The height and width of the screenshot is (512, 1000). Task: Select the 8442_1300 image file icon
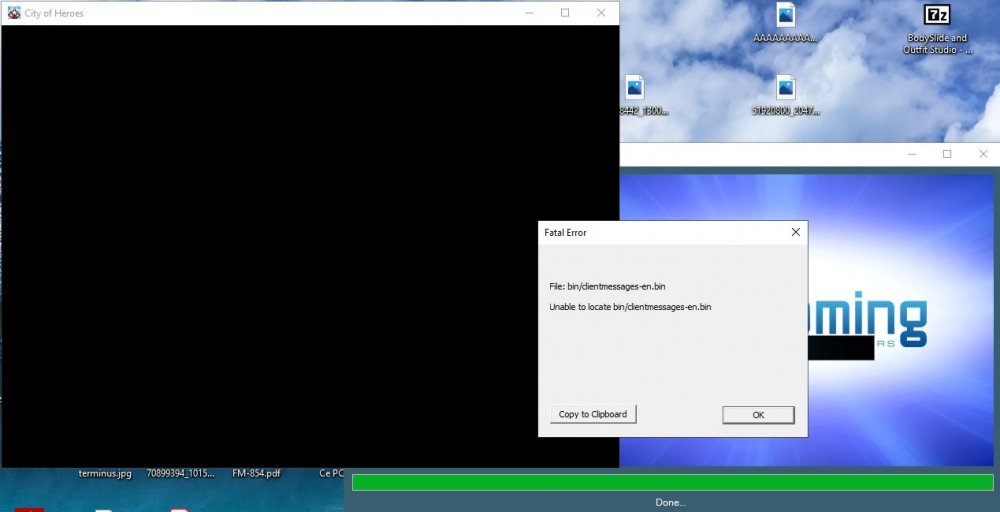pos(635,87)
